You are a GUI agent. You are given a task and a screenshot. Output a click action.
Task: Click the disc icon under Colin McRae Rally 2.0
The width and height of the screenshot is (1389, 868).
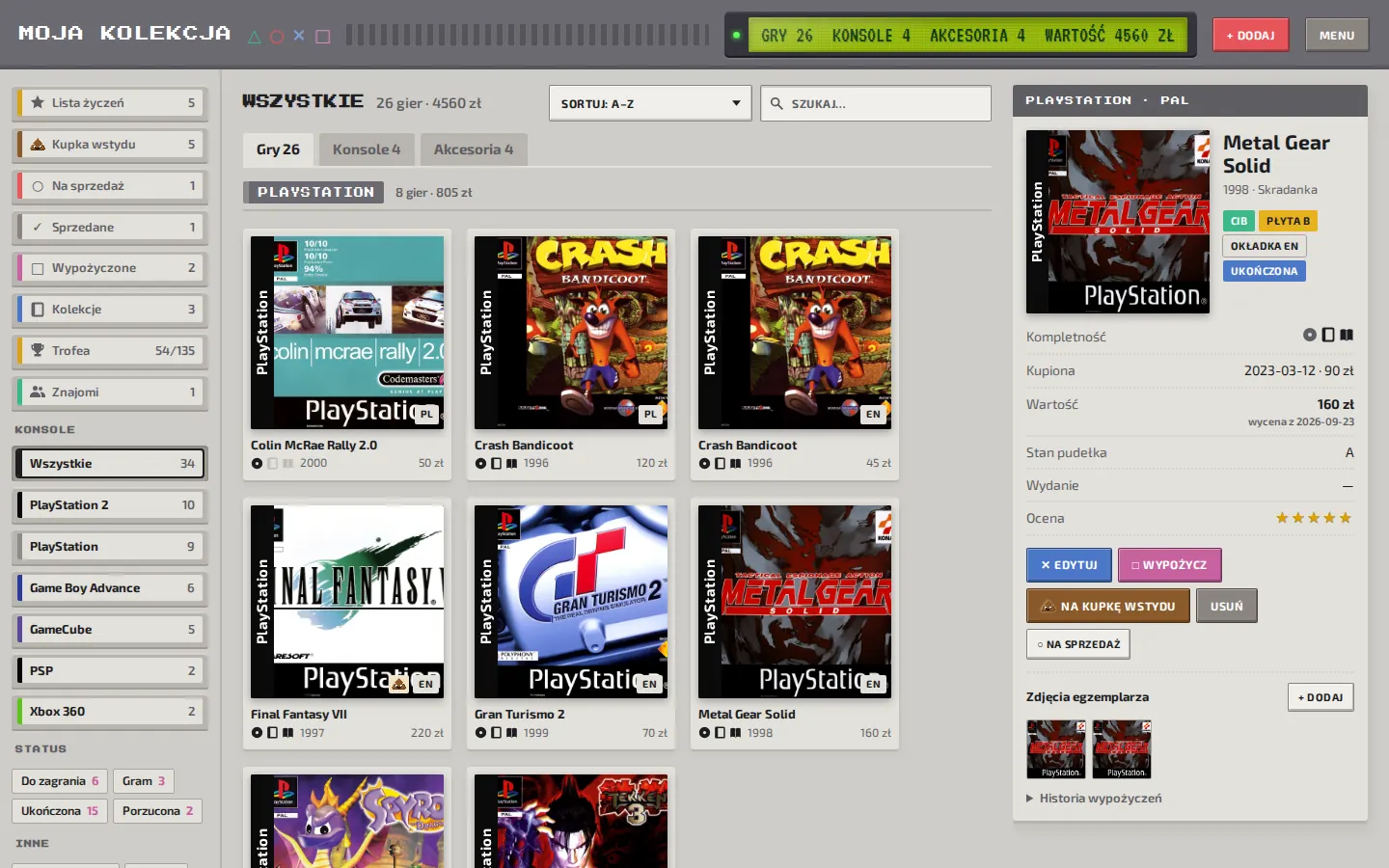pyautogui.click(x=257, y=464)
